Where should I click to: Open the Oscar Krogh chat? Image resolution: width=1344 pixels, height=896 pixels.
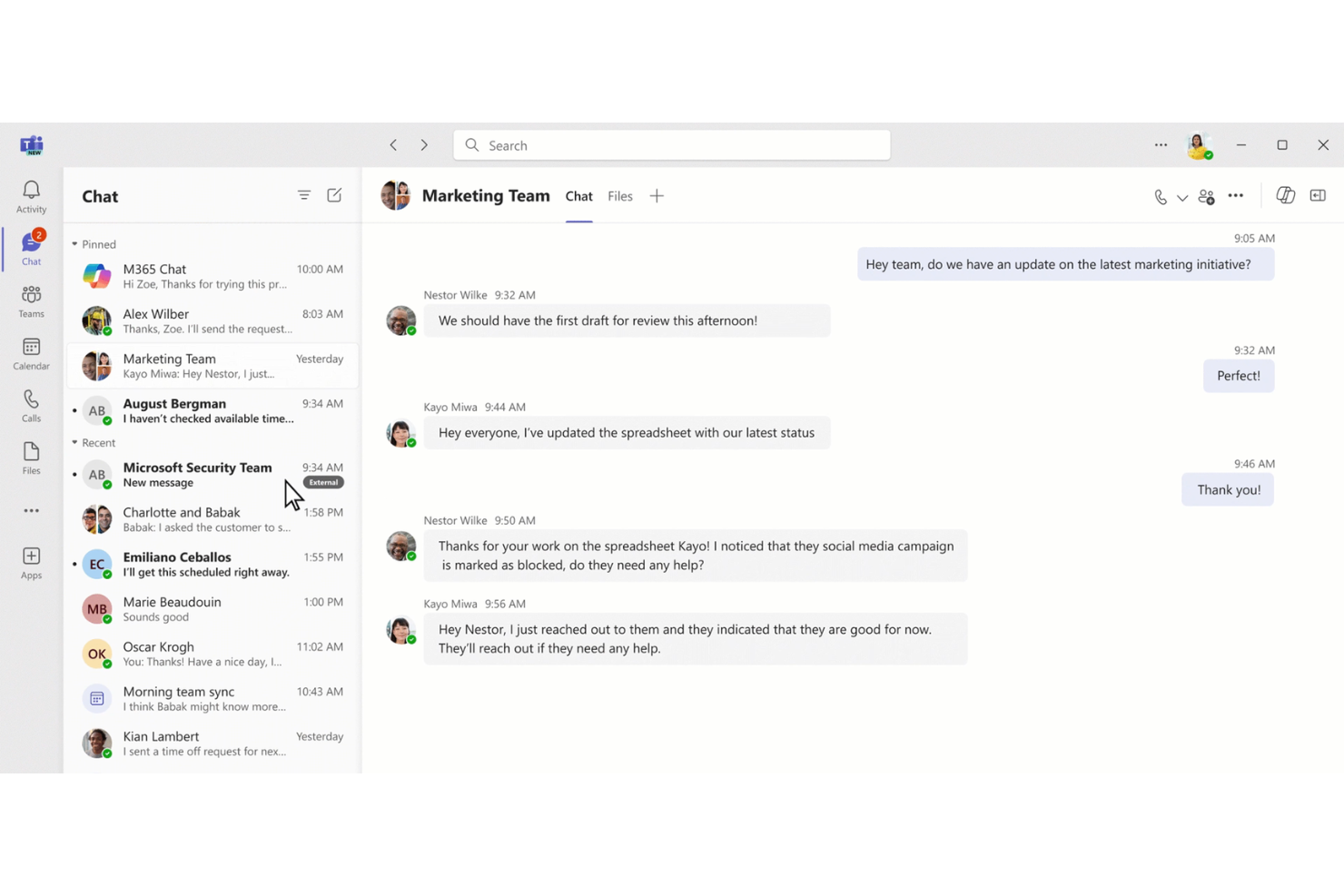pyautogui.click(x=212, y=654)
